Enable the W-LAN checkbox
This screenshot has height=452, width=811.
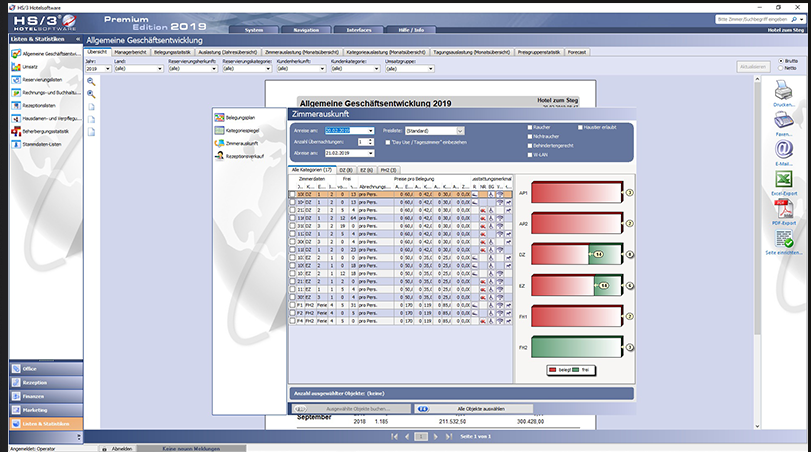[x=530, y=155]
